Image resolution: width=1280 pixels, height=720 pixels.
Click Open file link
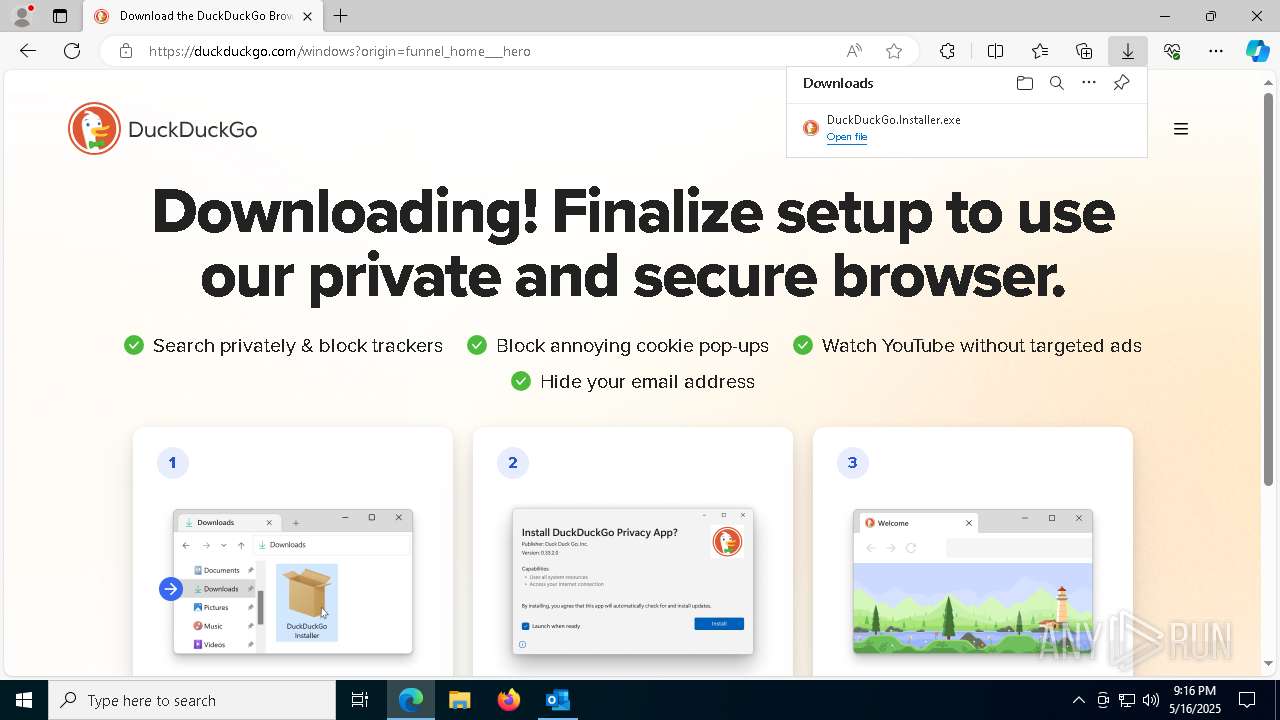point(847,137)
